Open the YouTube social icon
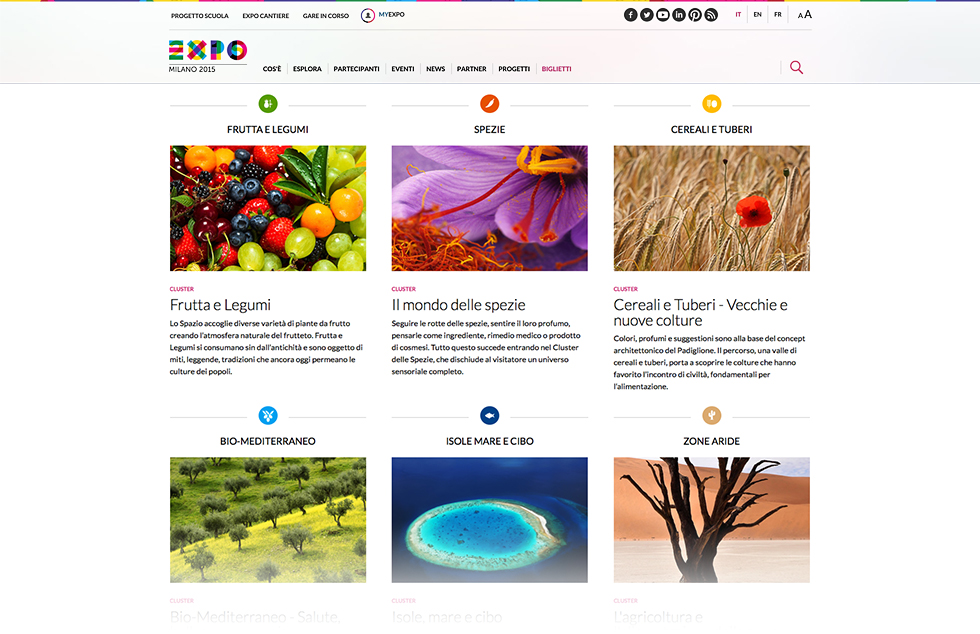The image size is (980, 634). [x=663, y=15]
